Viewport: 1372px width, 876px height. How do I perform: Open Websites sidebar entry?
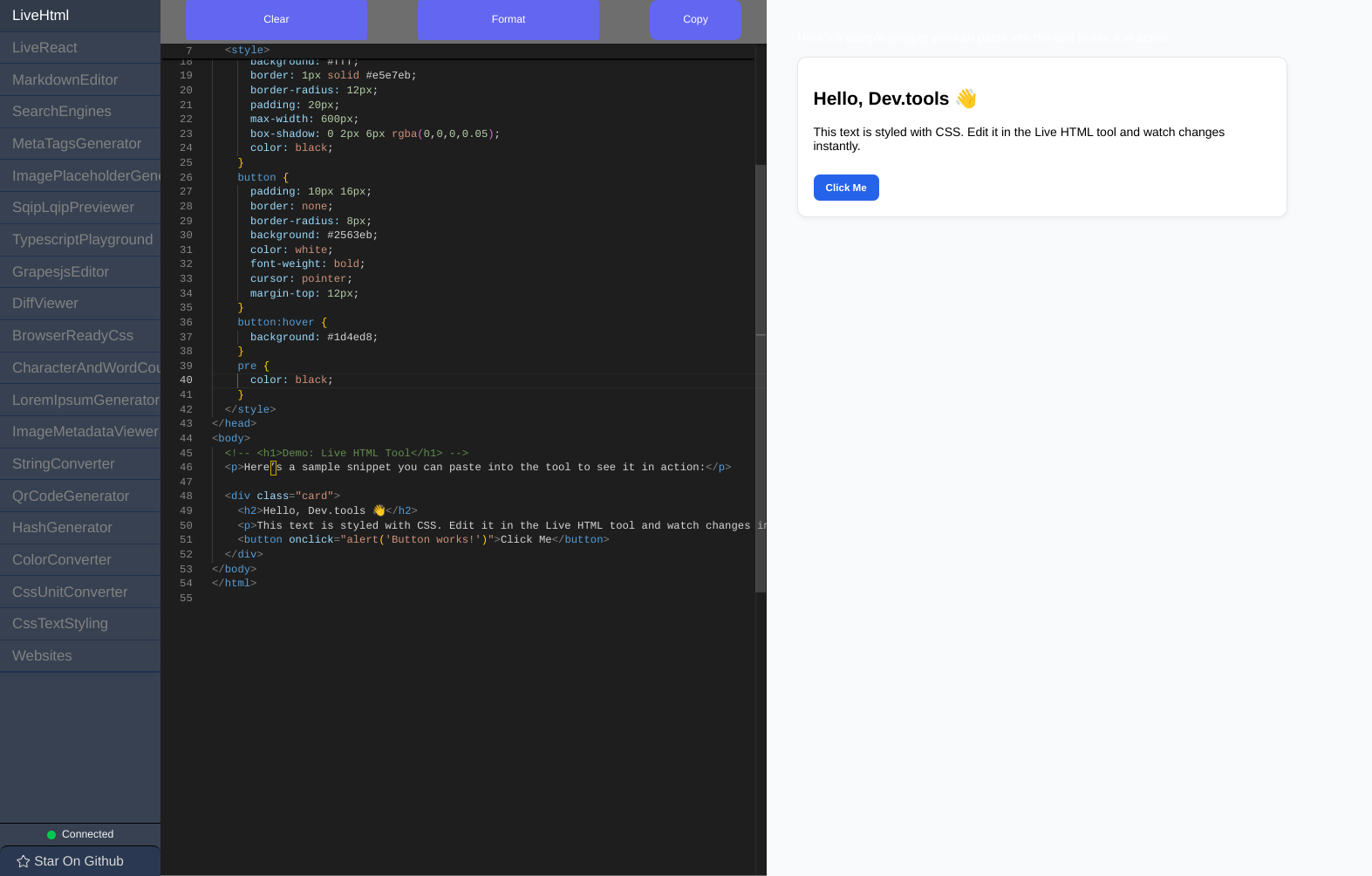[80, 656]
